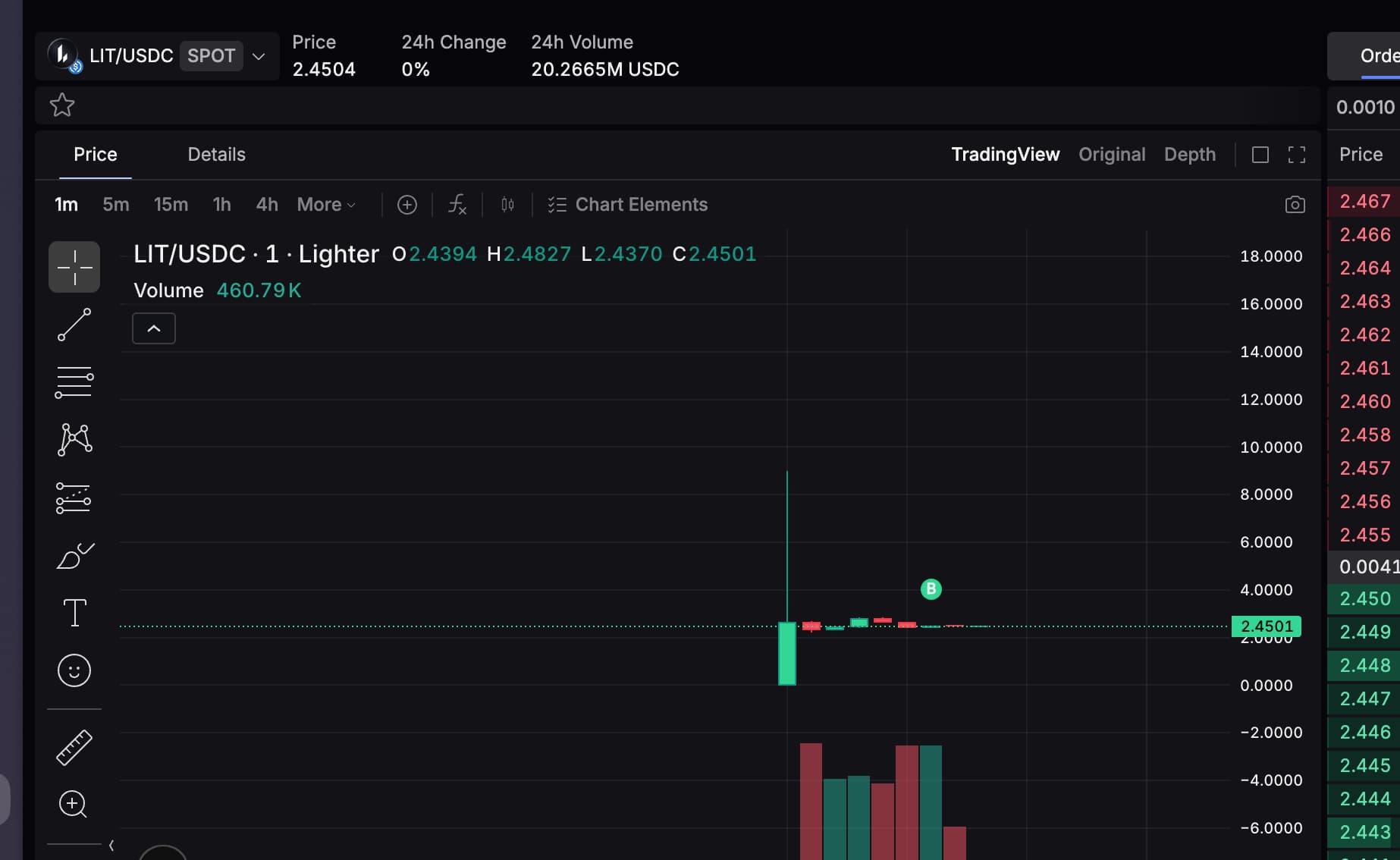This screenshot has height=860, width=1400.
Task: Add LIT/USDC to favorites with star icon
Action: click(62, 105)
